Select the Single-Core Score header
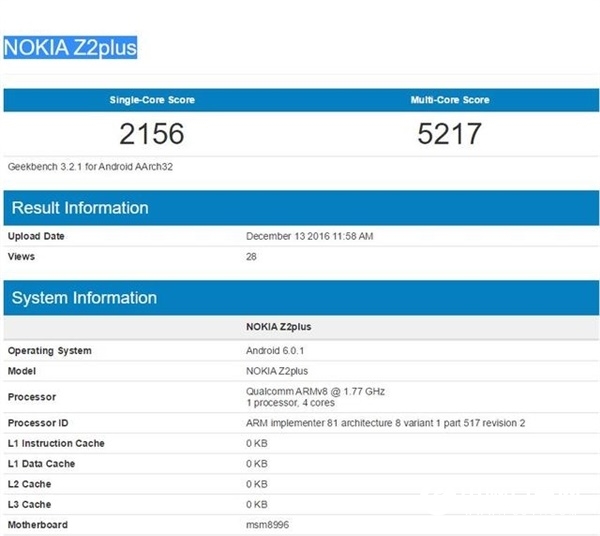The width and height of the screenshot is (600, 536). (x=152, y=100)
